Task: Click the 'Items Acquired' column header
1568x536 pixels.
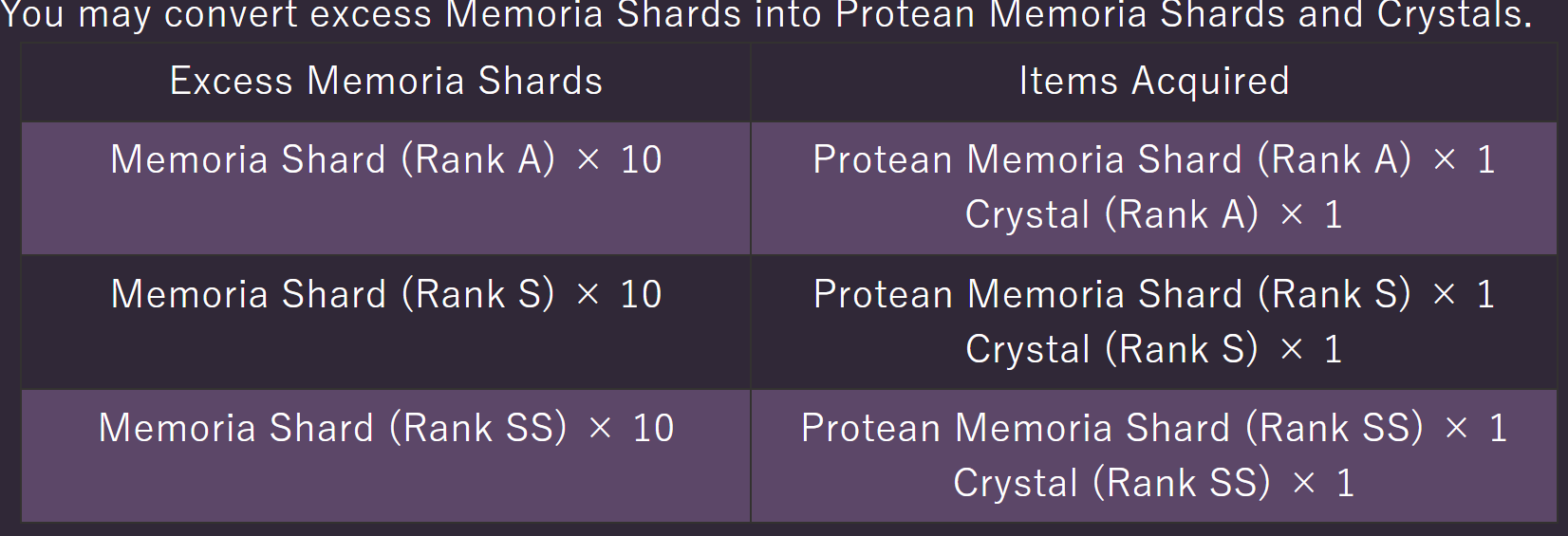Action: pos(1154,82)
